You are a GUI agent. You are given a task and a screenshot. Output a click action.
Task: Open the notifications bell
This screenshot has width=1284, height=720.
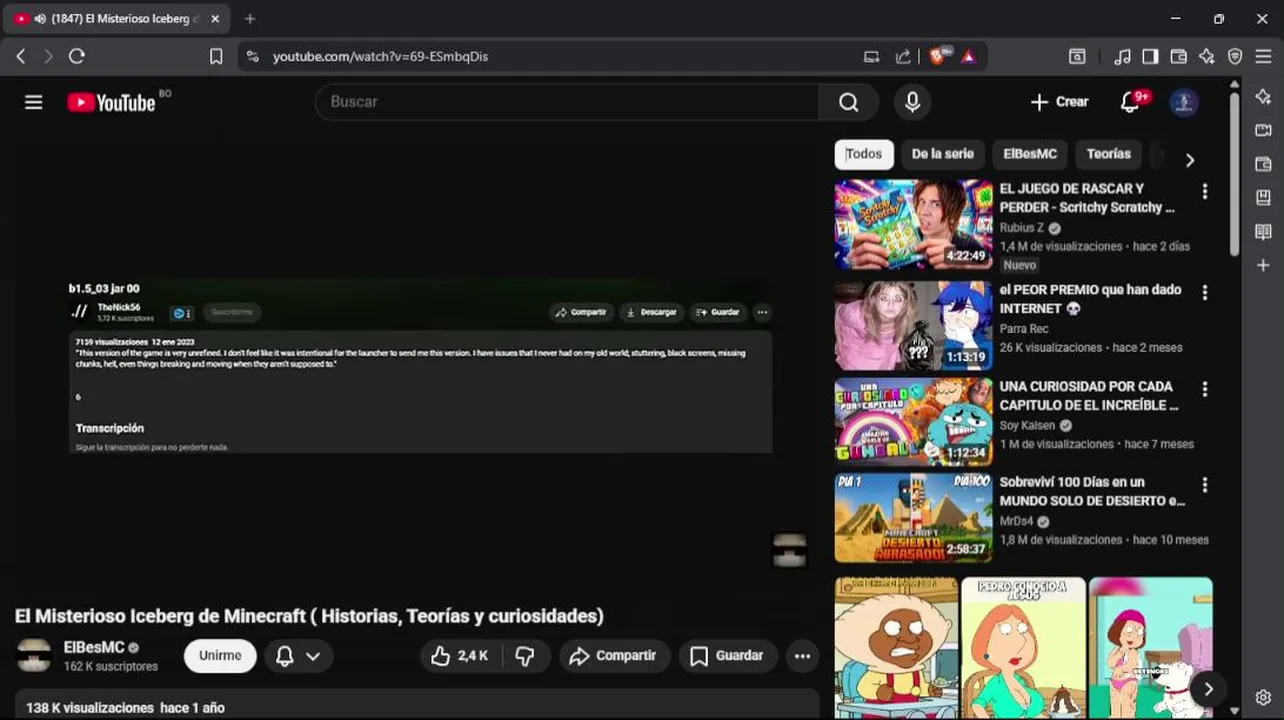tap(1131, 102)
